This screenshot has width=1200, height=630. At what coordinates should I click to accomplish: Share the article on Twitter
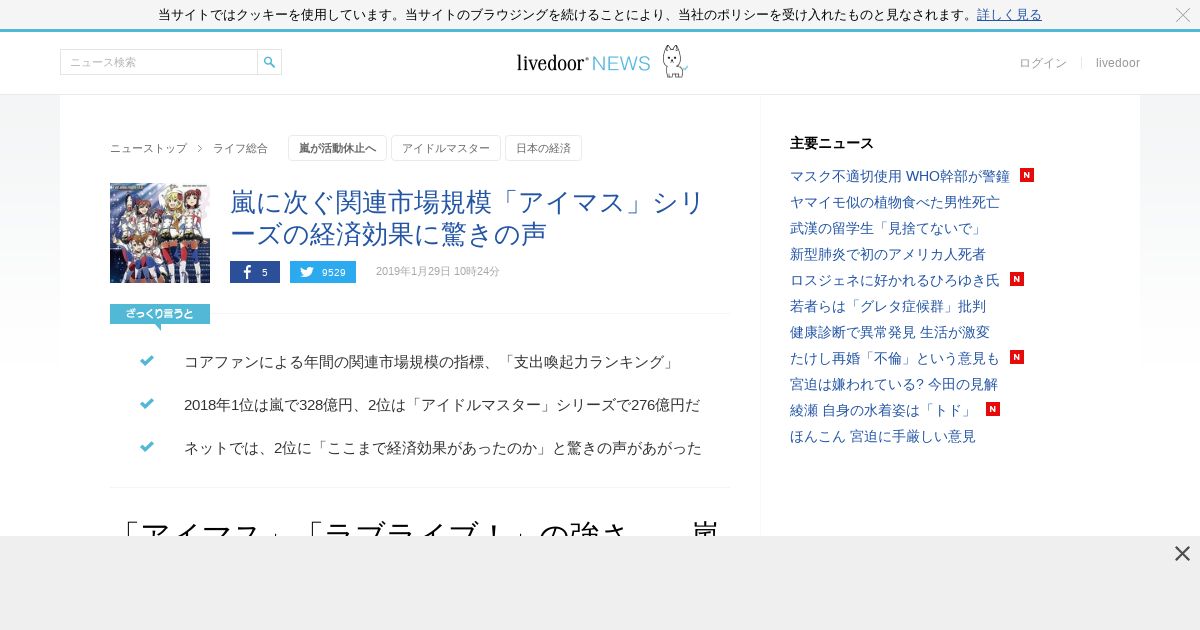pyautogui.click(x=323, y=272)
